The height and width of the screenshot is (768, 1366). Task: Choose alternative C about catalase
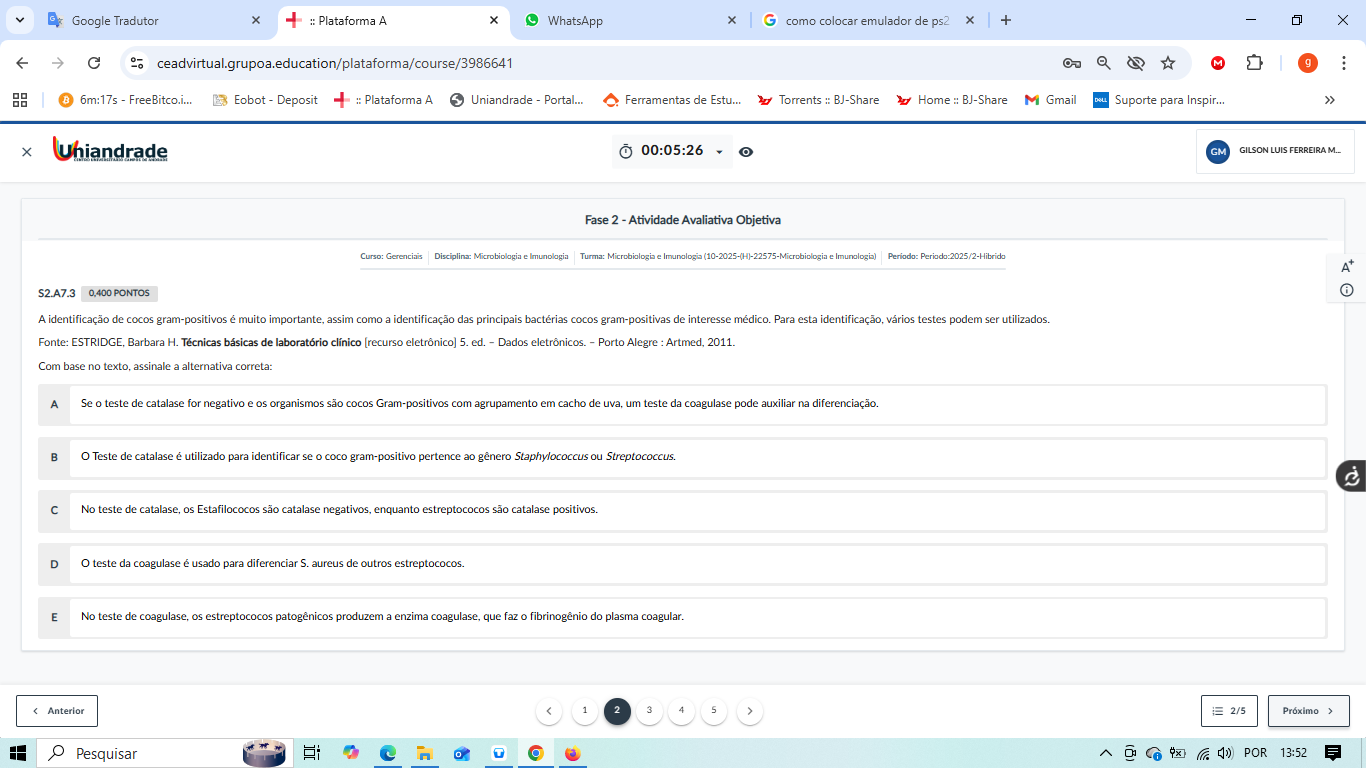click(54, 510)
